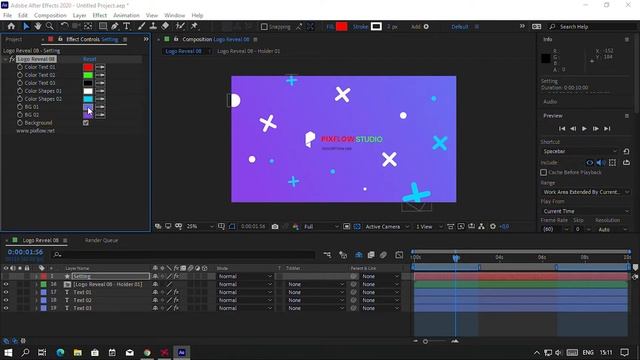Screen dimensions: 640x360
Task: Toggle transparency grid in viewer footer
Action: pyautogui.click(x=357, y=227)
